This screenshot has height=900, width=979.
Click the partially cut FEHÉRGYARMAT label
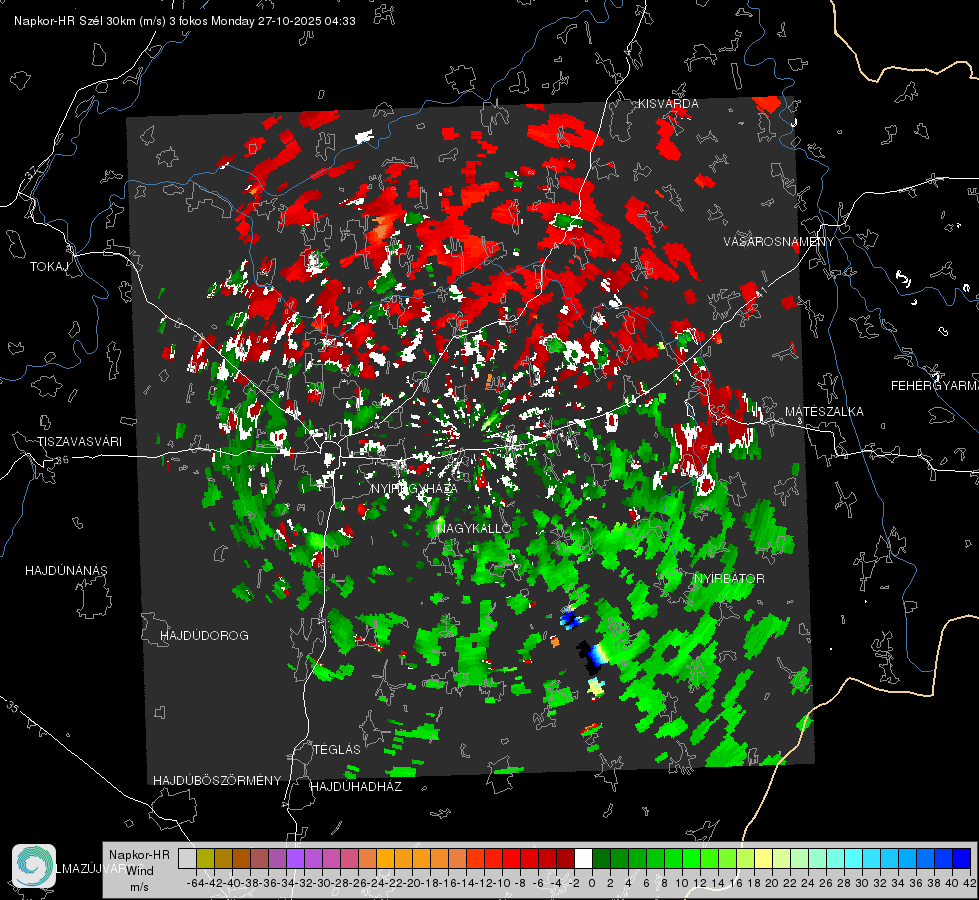935,386
